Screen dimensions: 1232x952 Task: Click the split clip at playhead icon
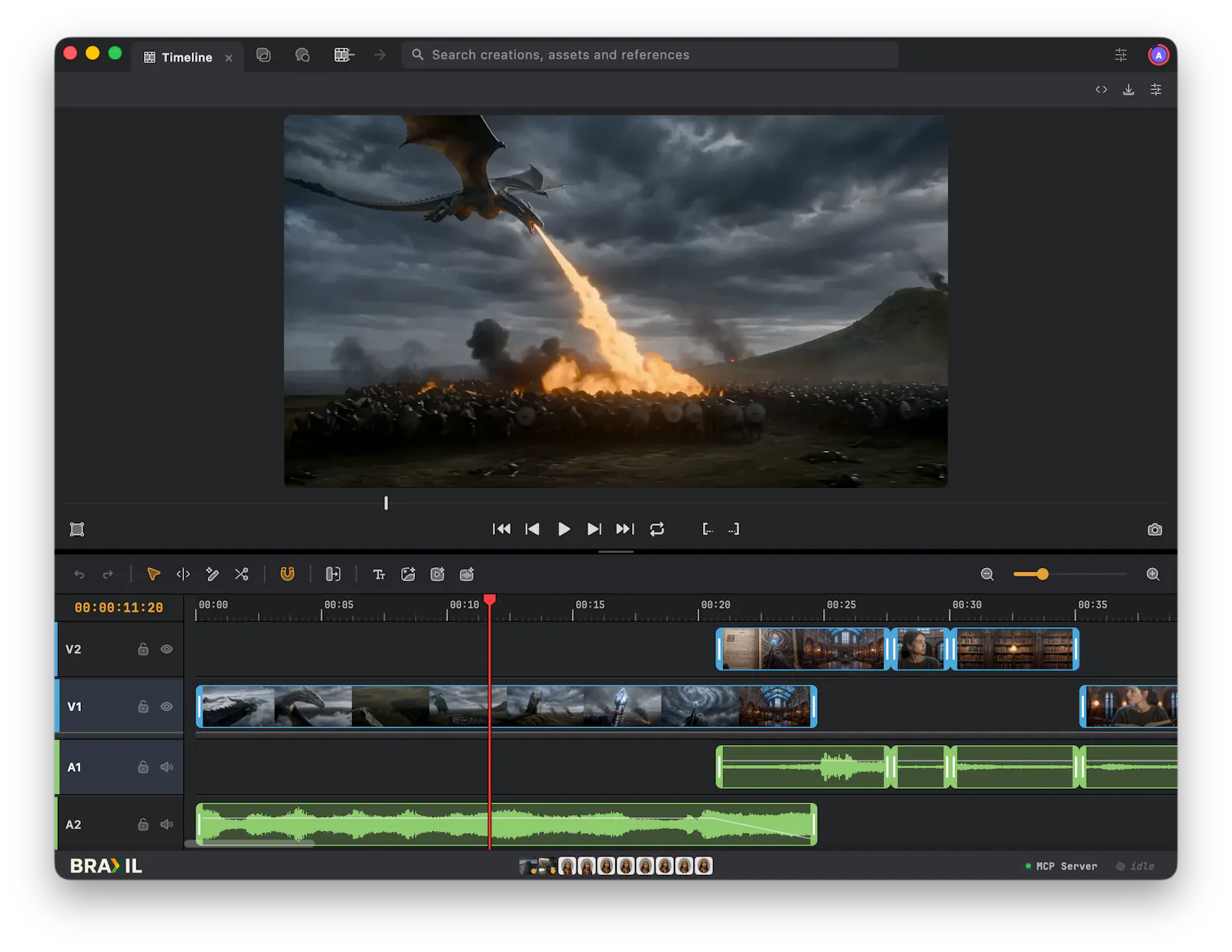coord(333,574)
